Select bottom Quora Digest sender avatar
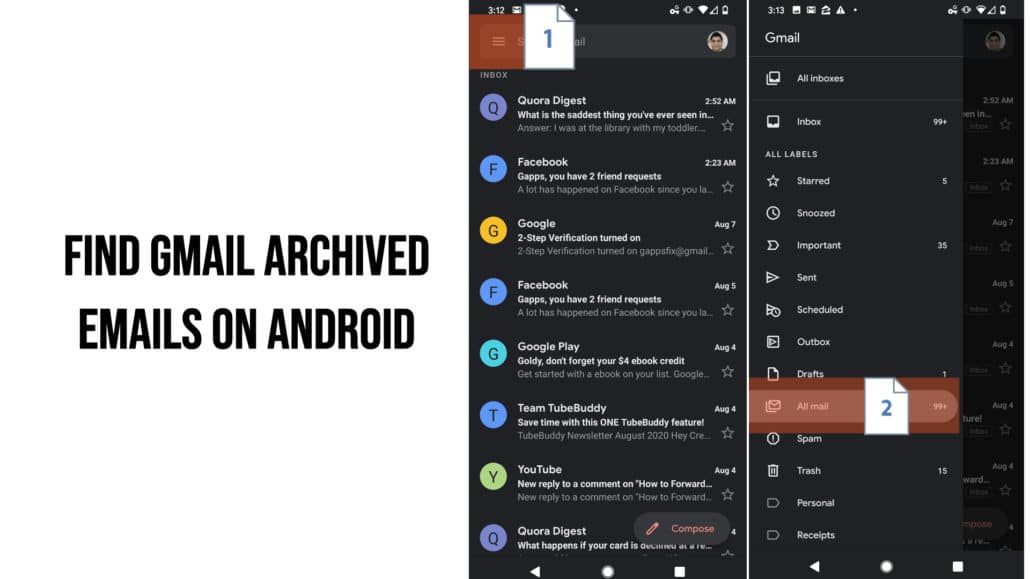 coord(493,538)
